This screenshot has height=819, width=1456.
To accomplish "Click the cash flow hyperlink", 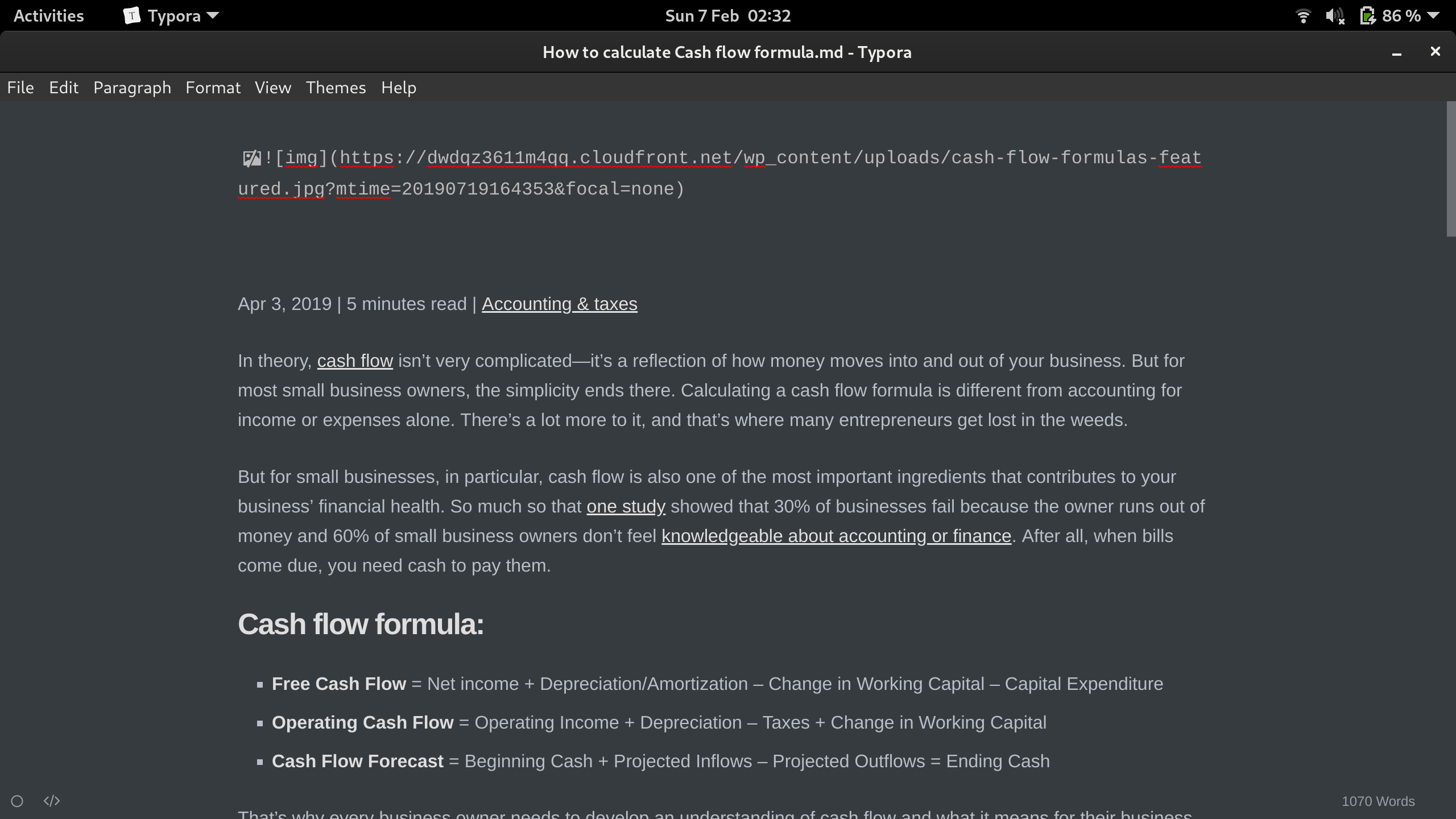I will (x=354, y=361).
